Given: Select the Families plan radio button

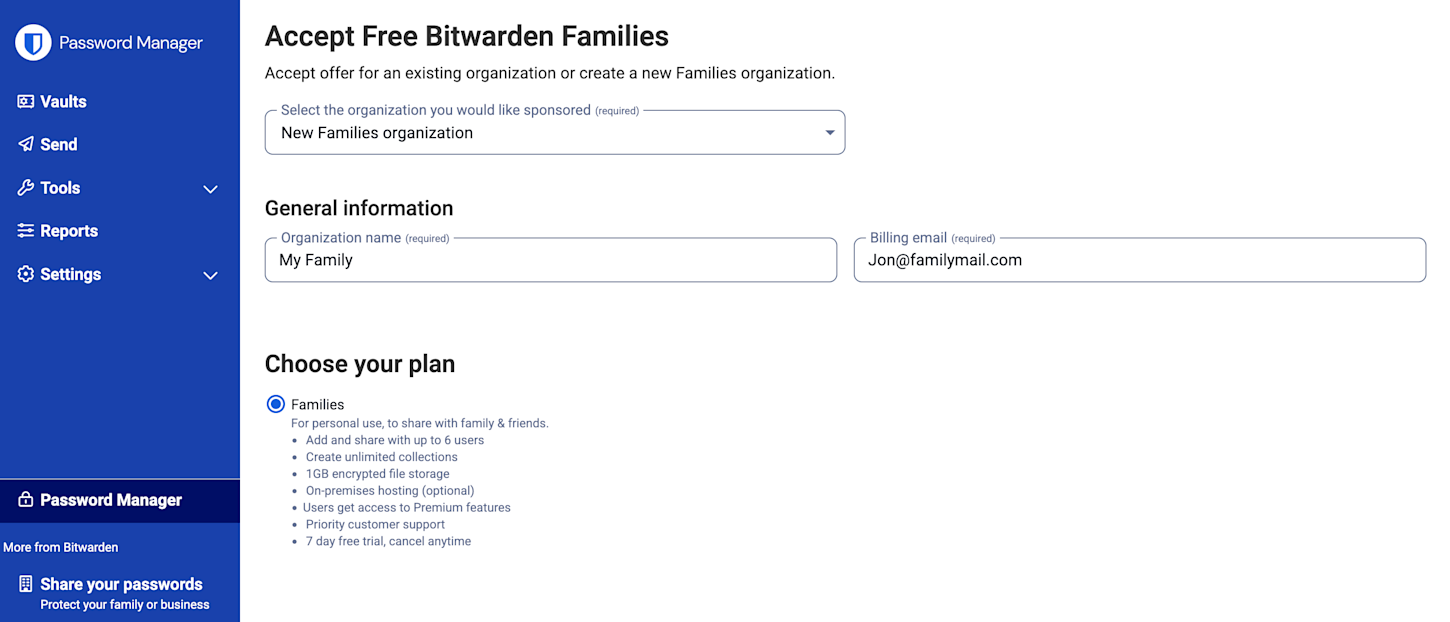Looking at the screenshot, I should click(276, 404).
